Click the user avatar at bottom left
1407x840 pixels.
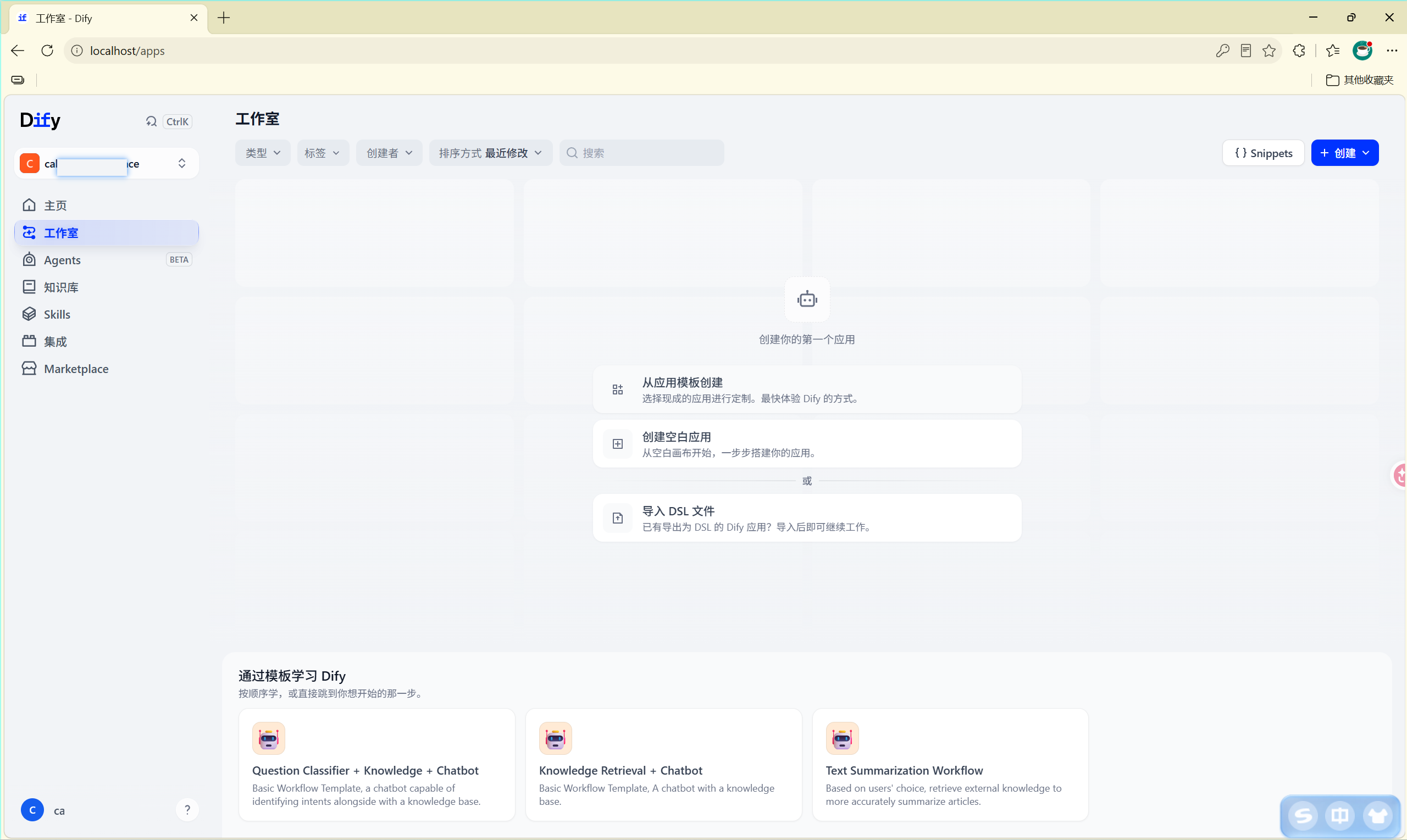pyautogui.click(x=32, y=810)
